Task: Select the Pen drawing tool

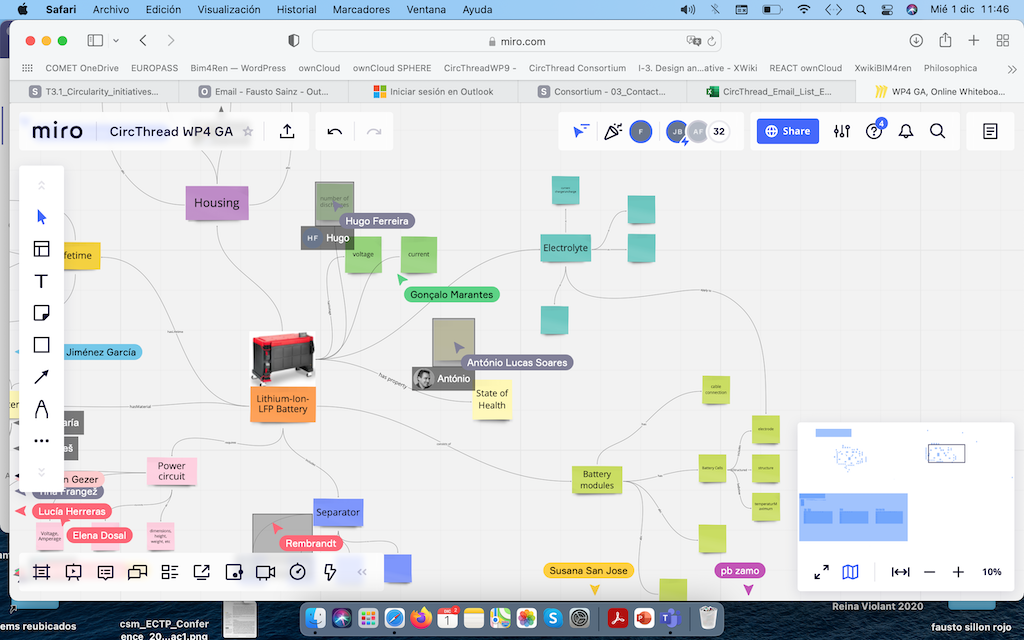Action: (41, 409)
